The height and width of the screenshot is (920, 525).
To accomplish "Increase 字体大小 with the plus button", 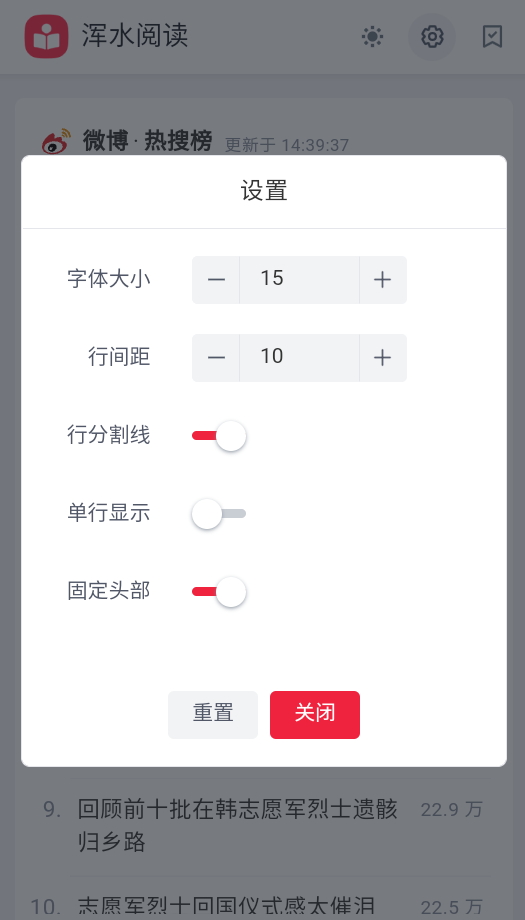I will 383,280.
